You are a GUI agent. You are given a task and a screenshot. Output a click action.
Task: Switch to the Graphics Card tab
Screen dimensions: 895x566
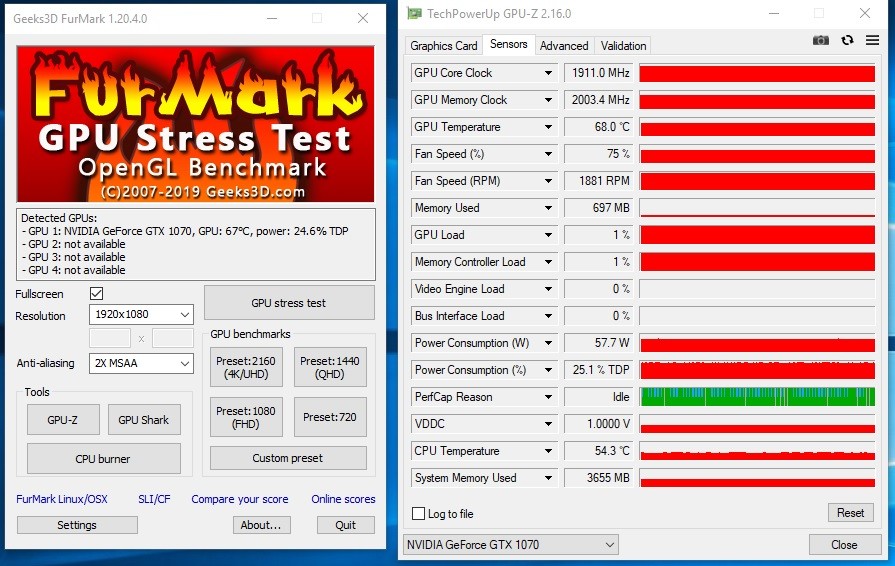[x=444, y=46]
